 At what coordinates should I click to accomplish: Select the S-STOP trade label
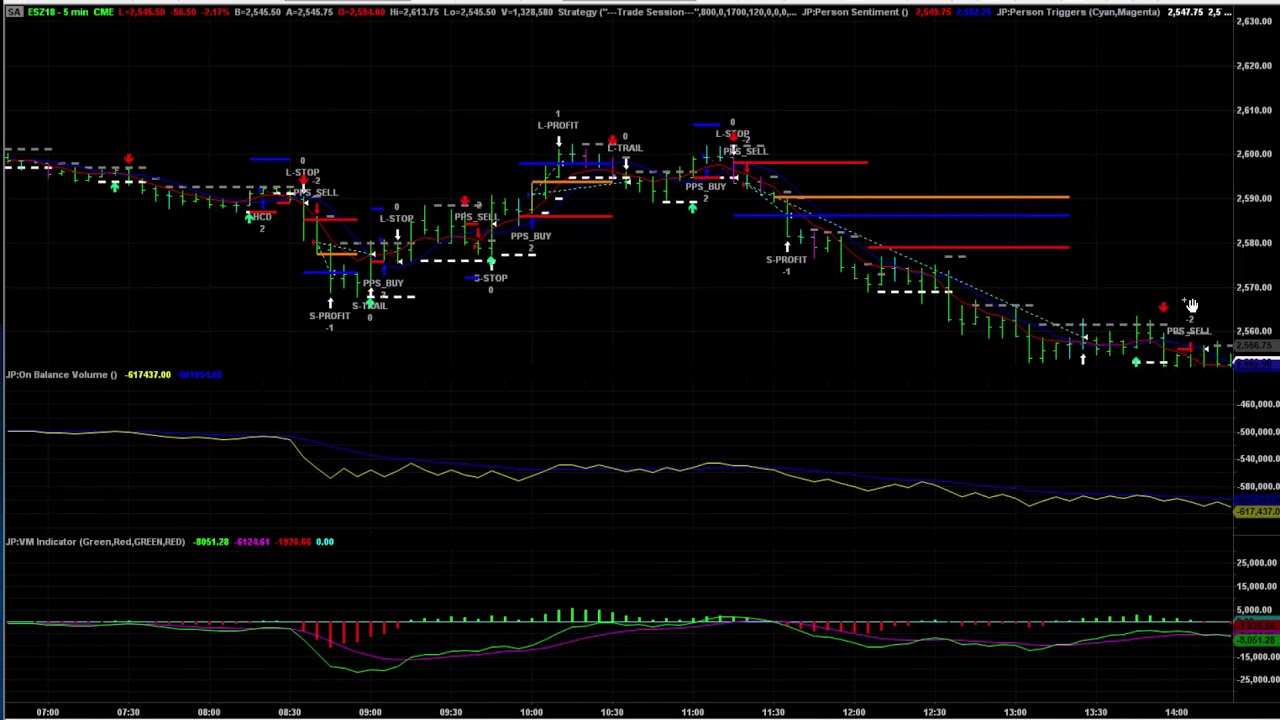pyautogui.click(x=490, y=278)
